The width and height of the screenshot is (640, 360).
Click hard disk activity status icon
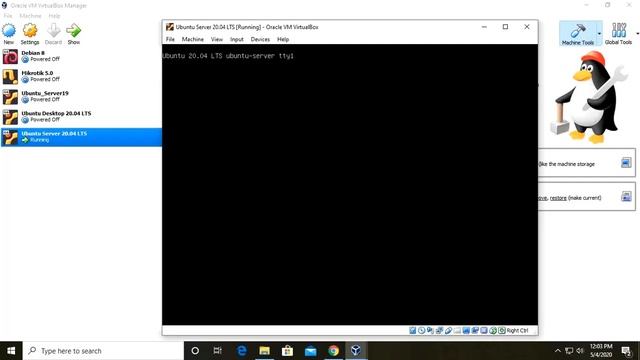click(x=413, y=331)
